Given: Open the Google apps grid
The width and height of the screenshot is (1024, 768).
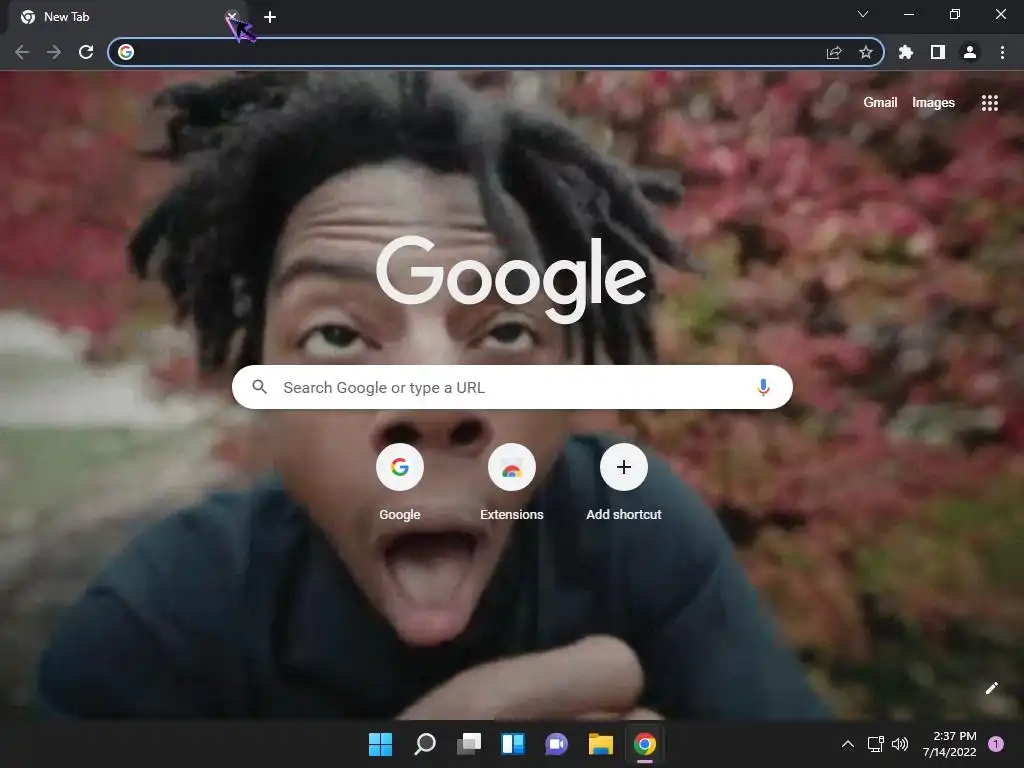Looking at the screenshot, I should point(989,103).
